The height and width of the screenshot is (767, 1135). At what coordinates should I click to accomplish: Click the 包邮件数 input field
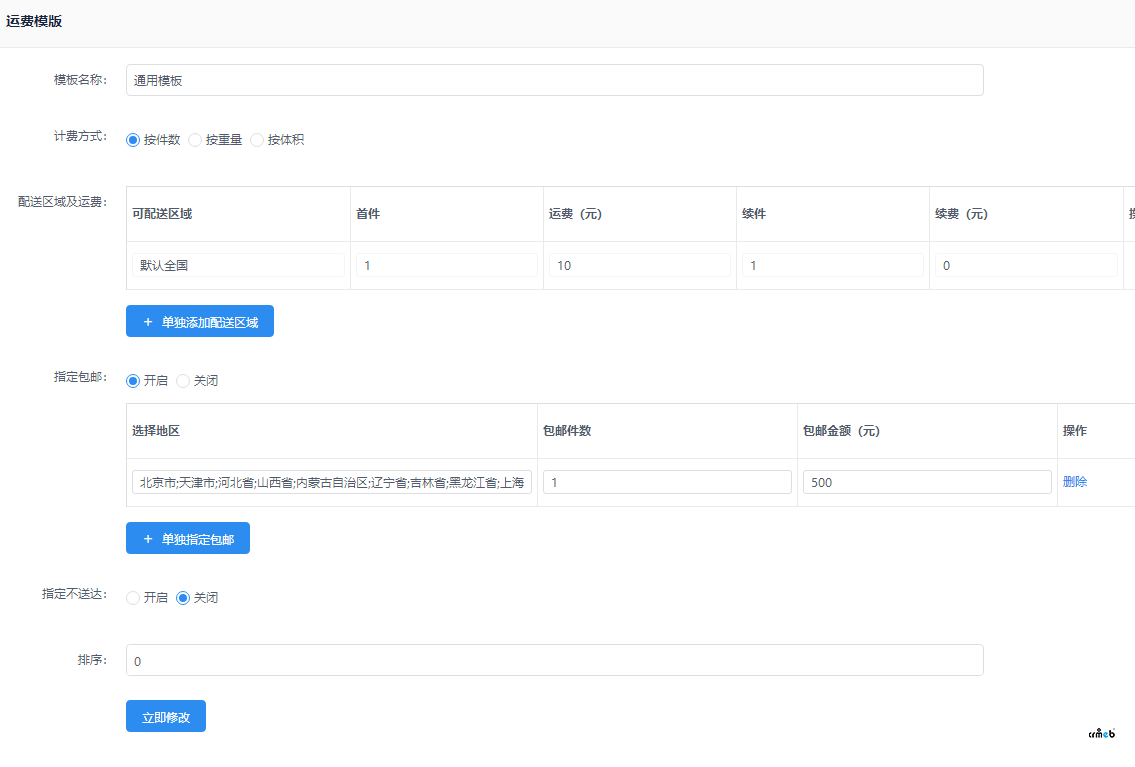tap(667, 483)
